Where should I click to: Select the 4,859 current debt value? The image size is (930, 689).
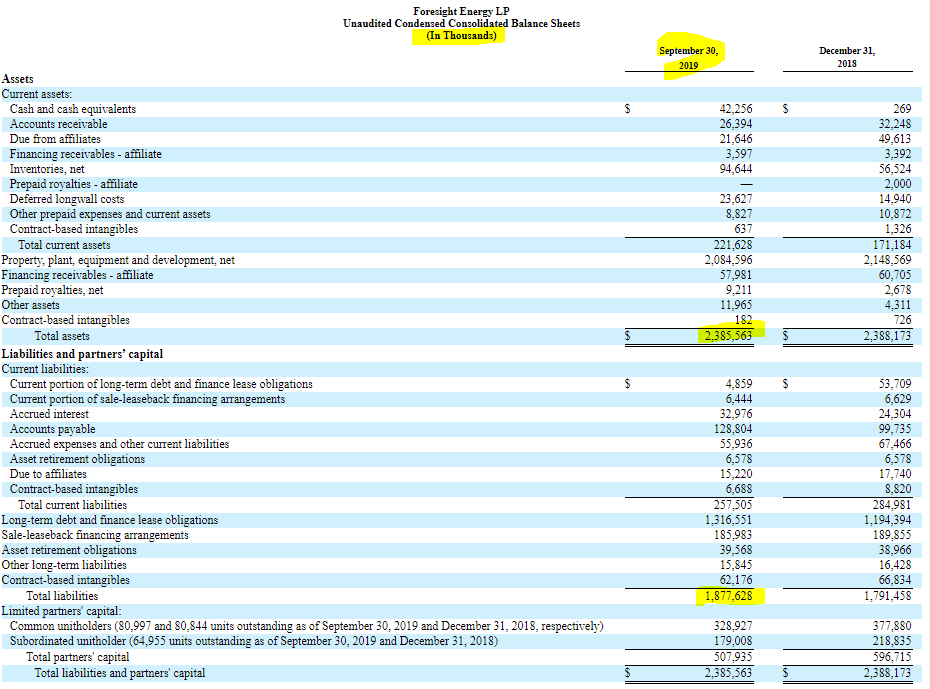738,384
